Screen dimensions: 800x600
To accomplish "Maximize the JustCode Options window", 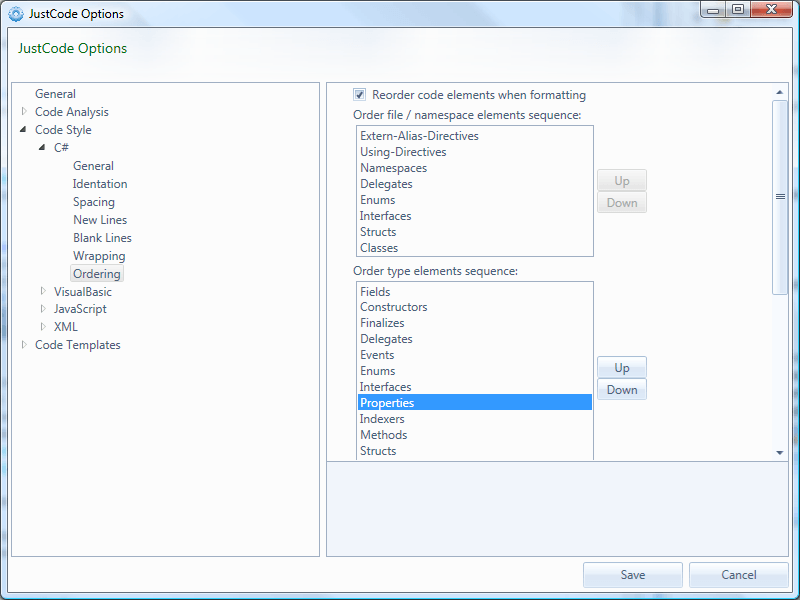I will pyautogui.click(x=738, y=10).
